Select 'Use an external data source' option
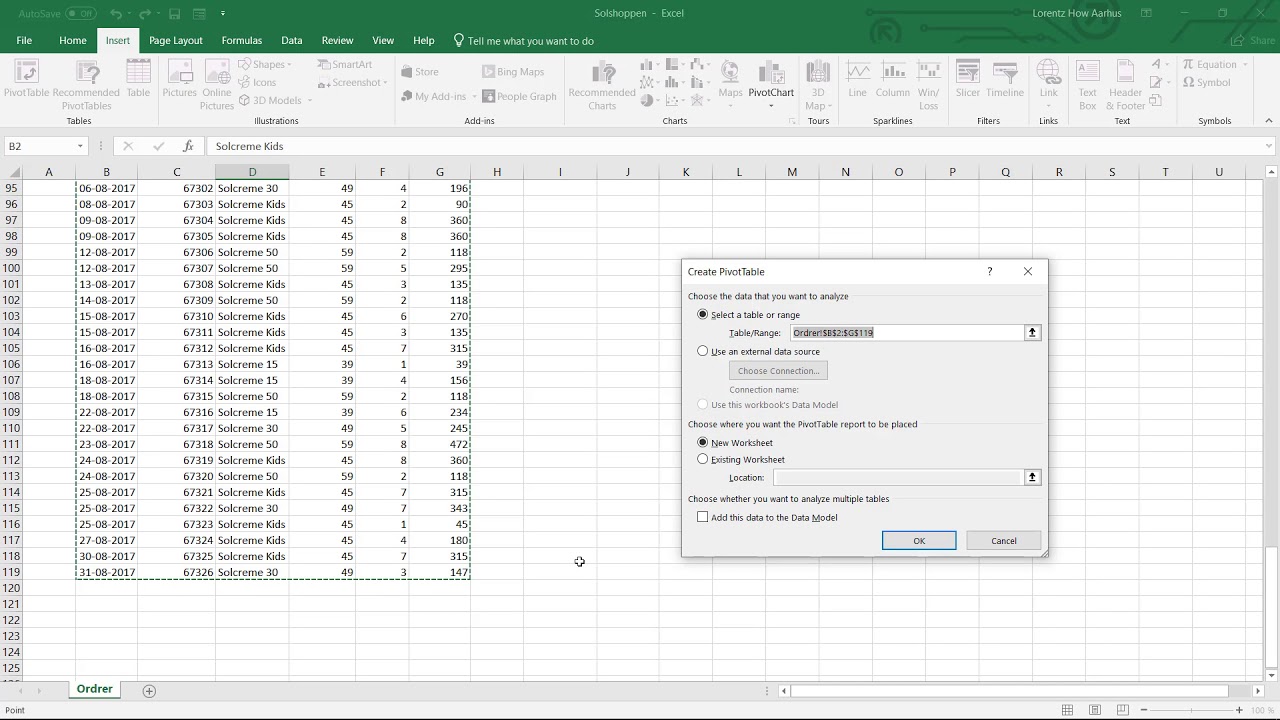 point(703,351)
